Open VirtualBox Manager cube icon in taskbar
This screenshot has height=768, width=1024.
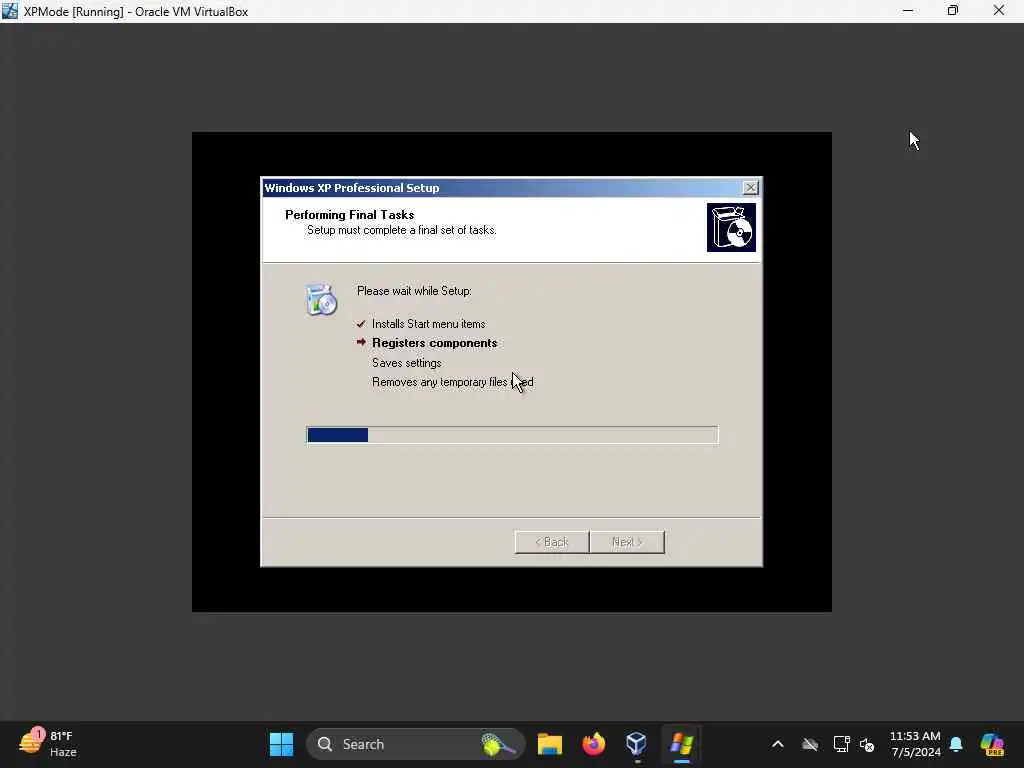[x=636, y=744]
